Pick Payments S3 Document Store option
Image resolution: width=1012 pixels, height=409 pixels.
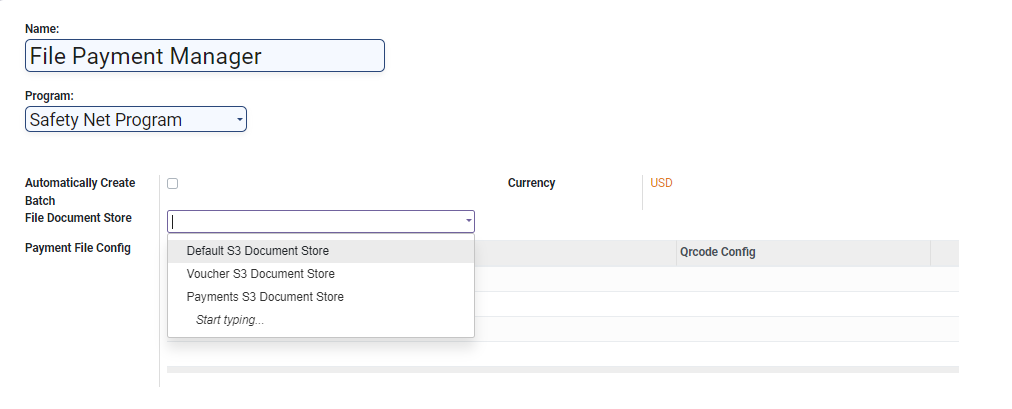[265, 297]
